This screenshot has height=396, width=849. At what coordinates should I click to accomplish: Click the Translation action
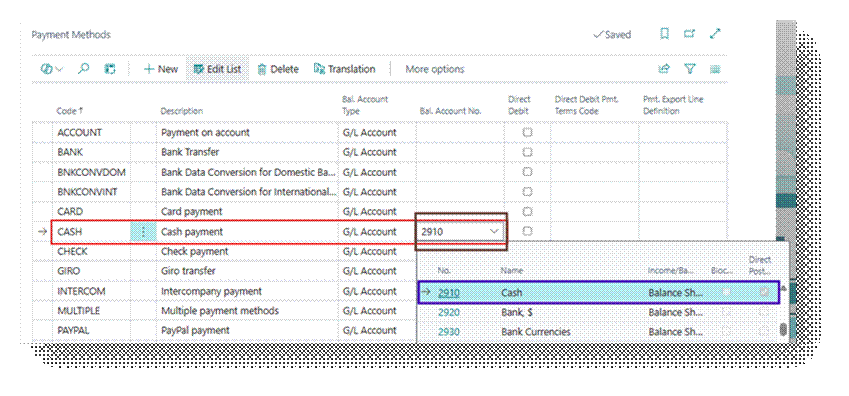[344, 69]
